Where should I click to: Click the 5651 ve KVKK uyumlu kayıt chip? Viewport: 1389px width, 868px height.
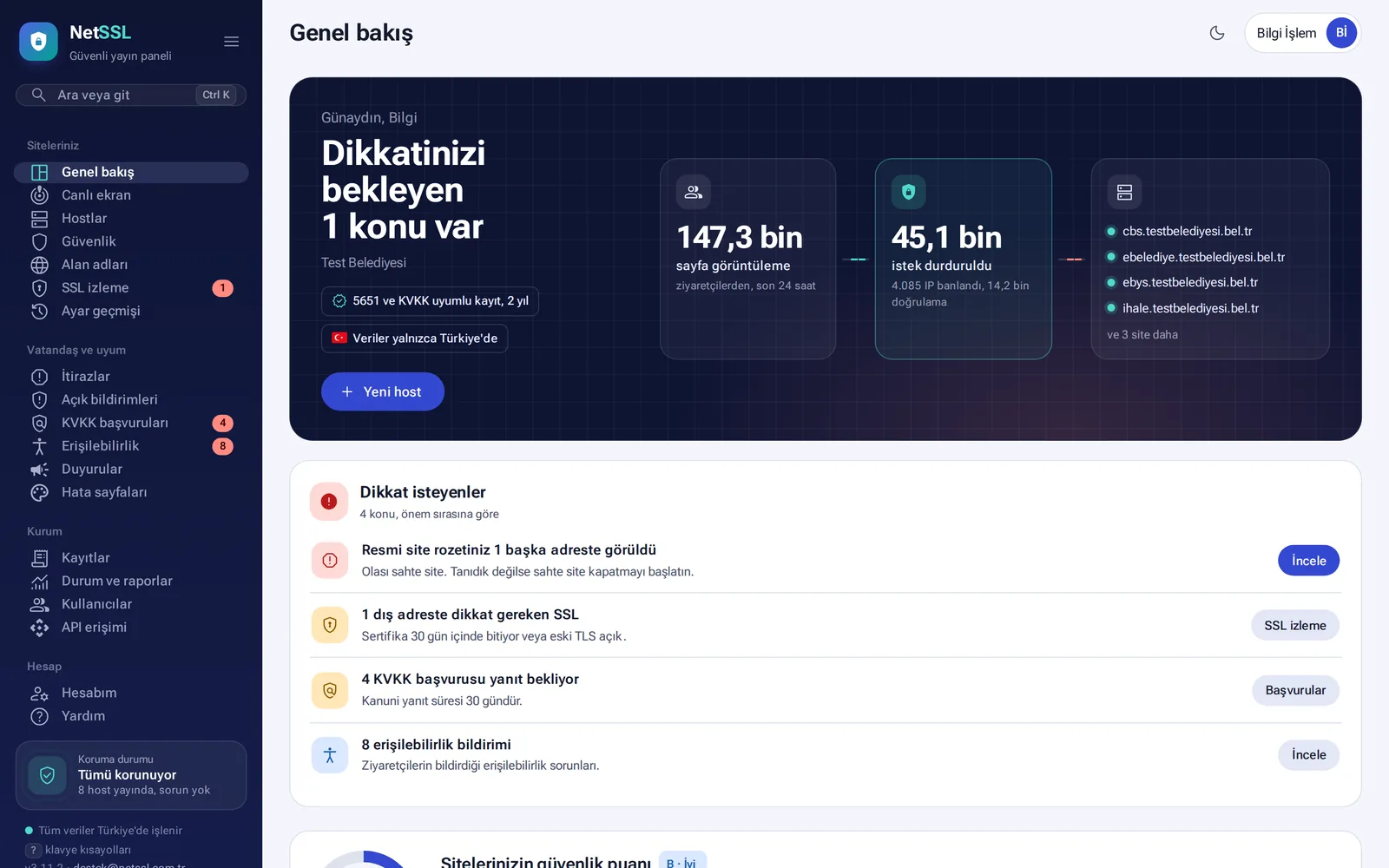coord(430,301)
